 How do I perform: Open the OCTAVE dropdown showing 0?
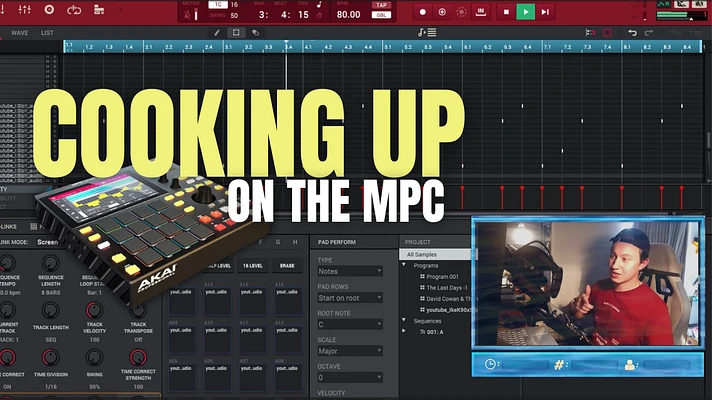click(350, 377)
